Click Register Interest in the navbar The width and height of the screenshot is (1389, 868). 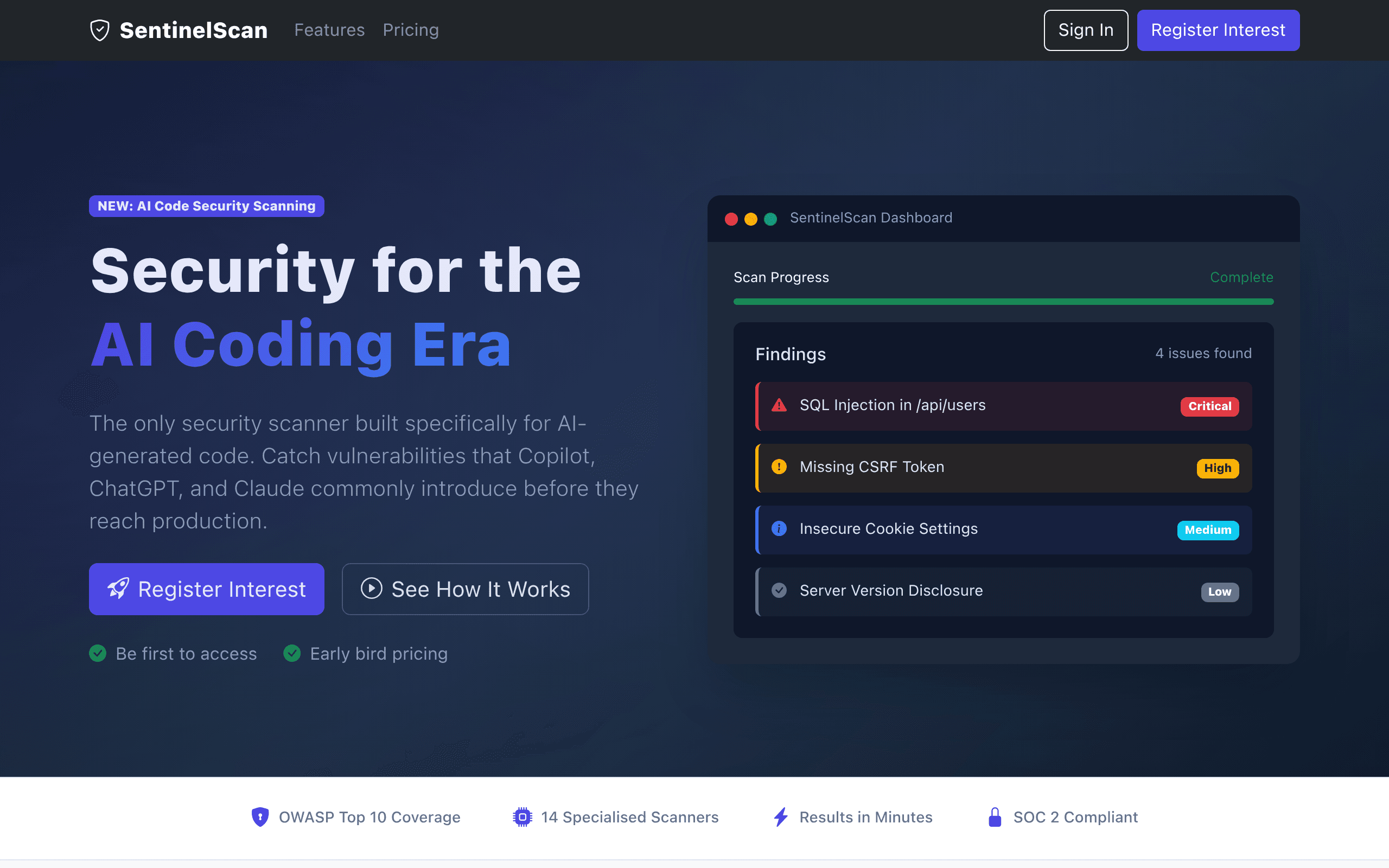coord(1218,30)
